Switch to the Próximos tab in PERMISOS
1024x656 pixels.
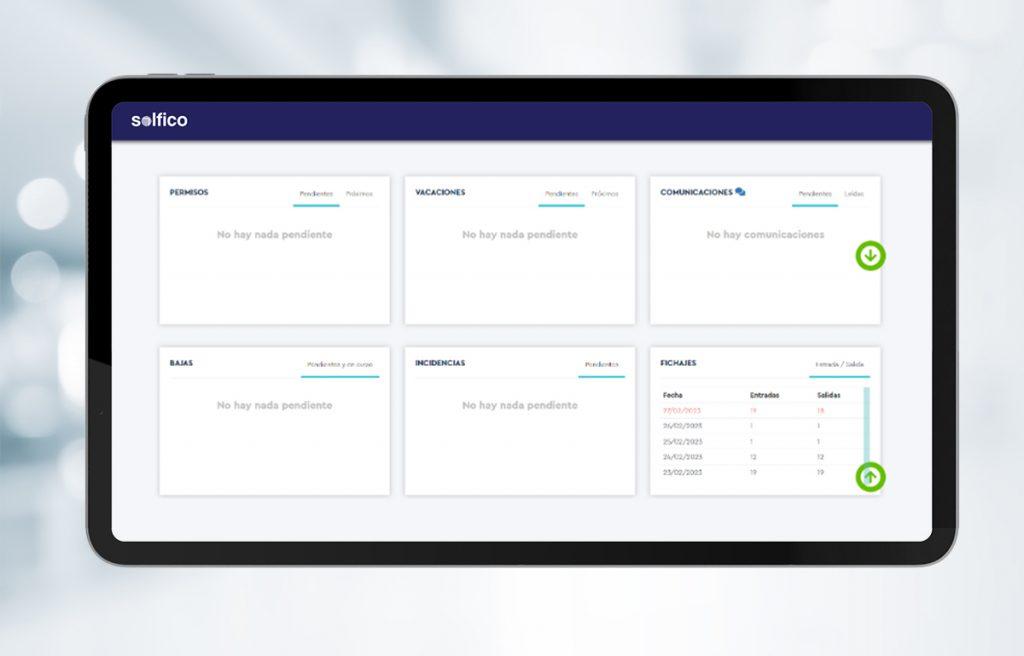pos(361,194)
